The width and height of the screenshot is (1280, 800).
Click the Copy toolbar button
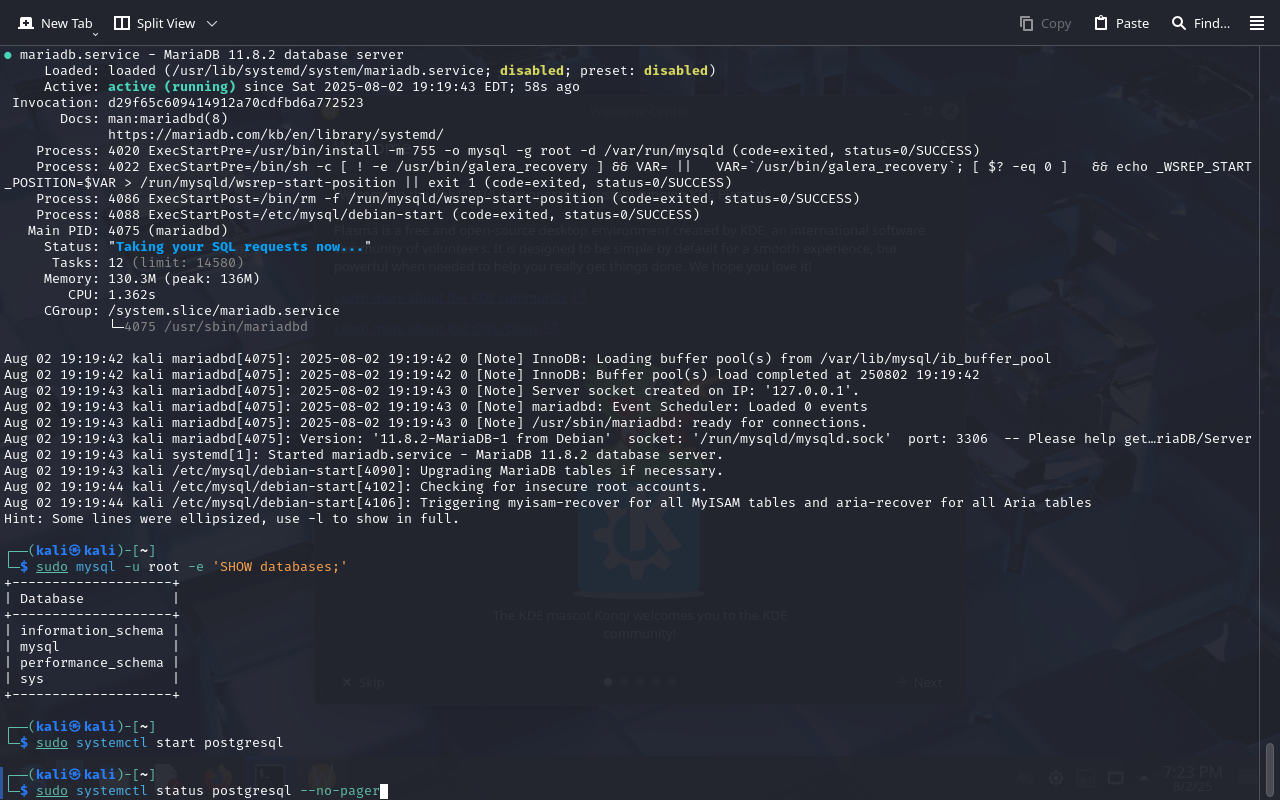coord(1045,23)
